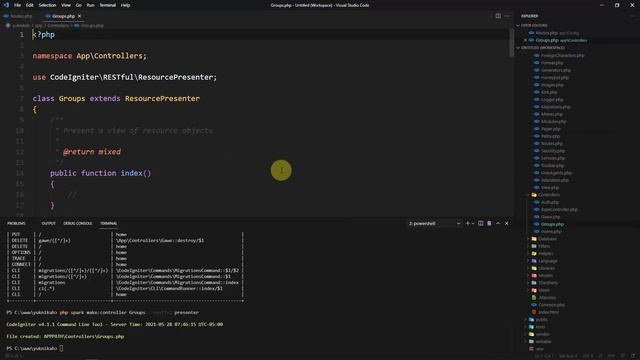Viewport: 640px width, 360px height.
Task: Close the terminal panel
Action: click(507, 224)
